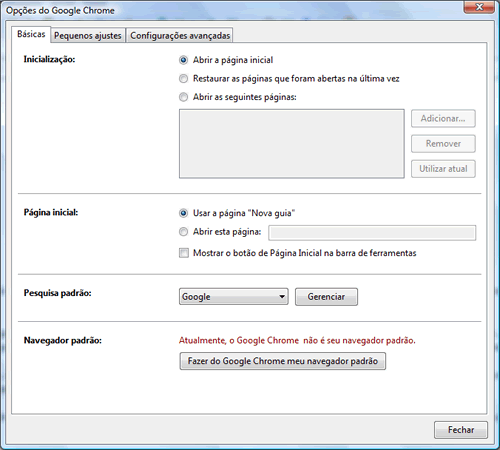500x450 pixels.
Task: Click the Pesquisa padrão label
Action: pos(57,293)
